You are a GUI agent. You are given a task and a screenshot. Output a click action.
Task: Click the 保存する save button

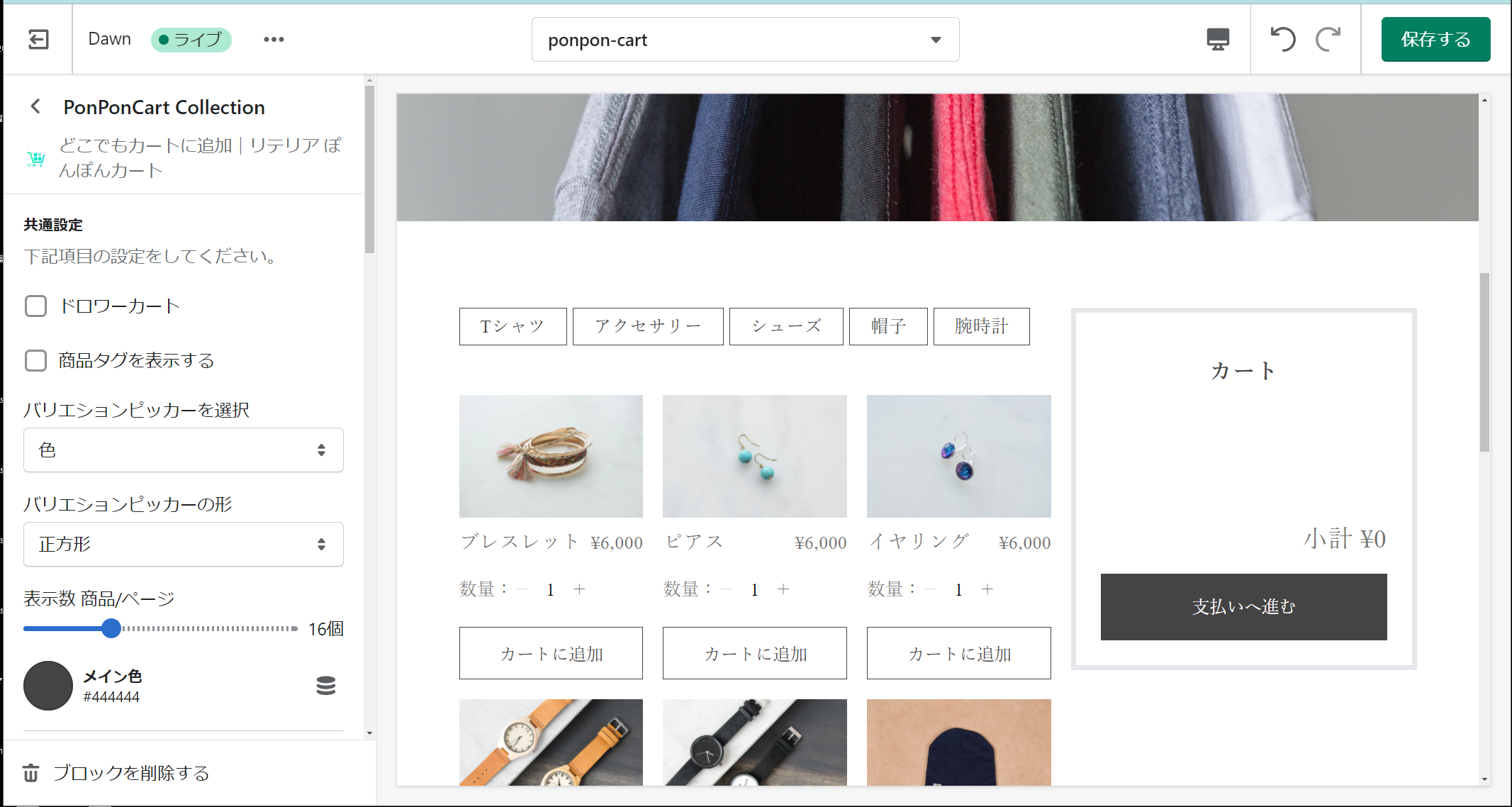[1435, 39]
